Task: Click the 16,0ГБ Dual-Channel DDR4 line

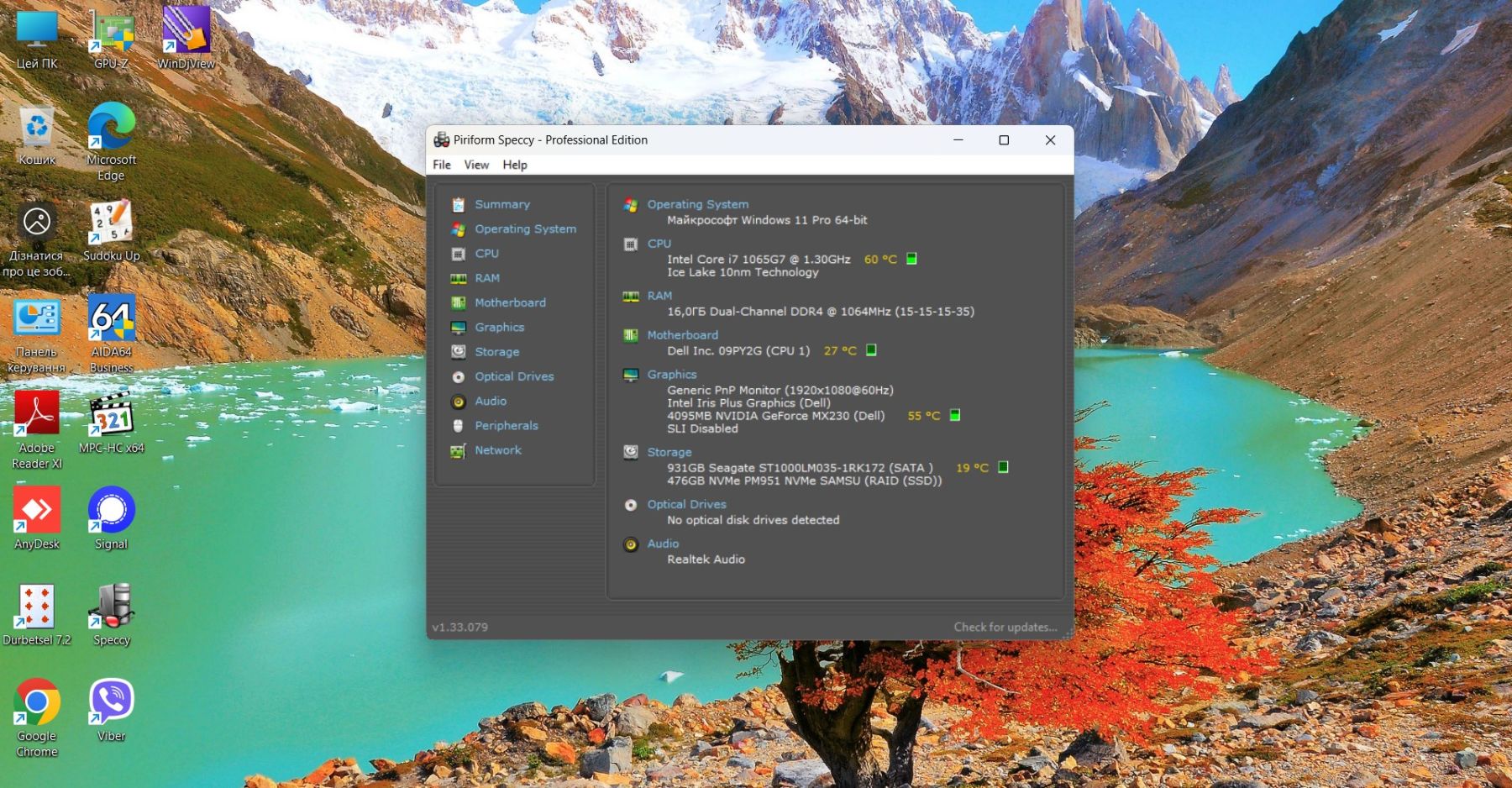Action: click(x=821, y=312)
